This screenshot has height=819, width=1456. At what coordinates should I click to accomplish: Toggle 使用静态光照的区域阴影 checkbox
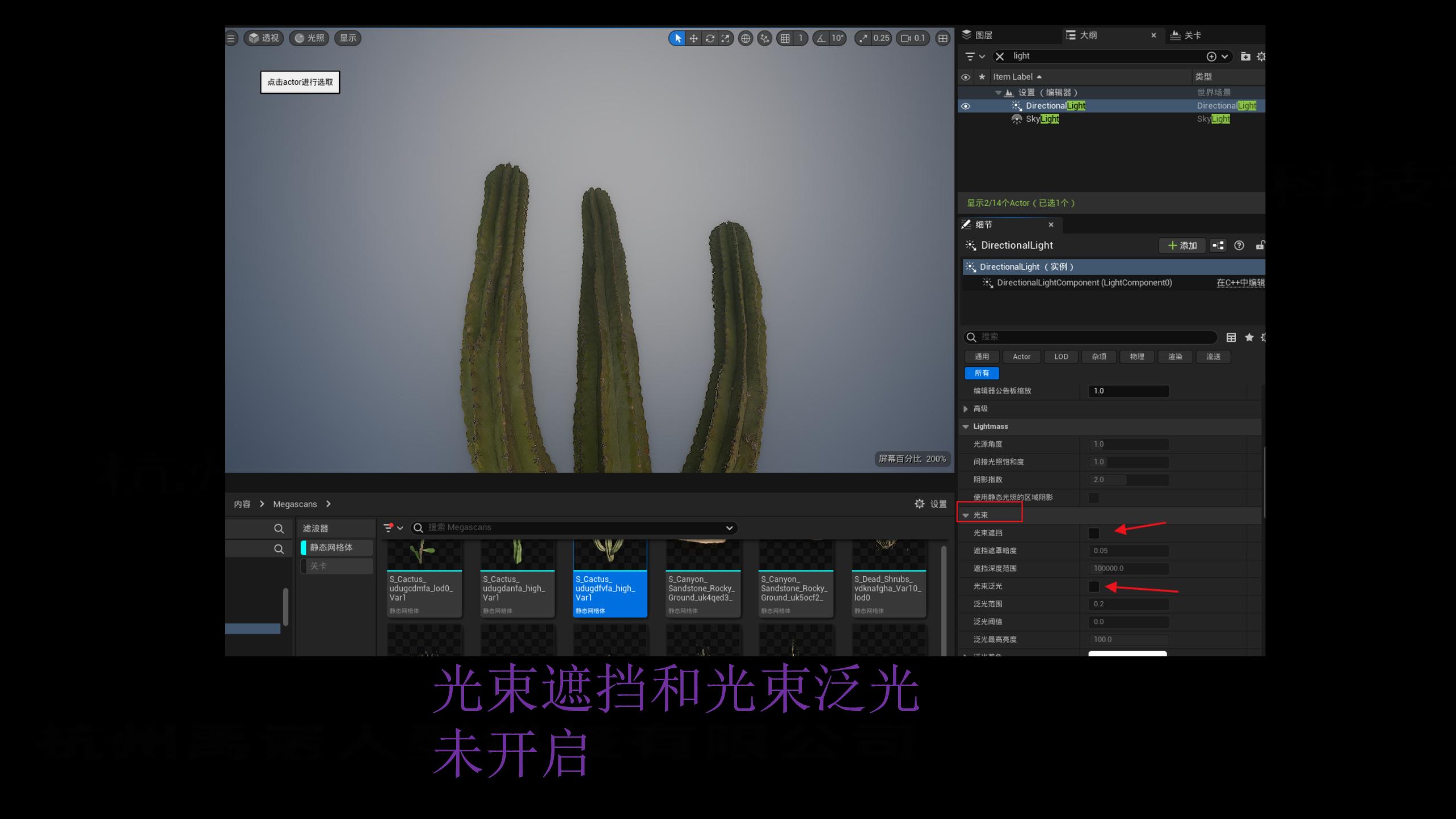(1093, 498)
